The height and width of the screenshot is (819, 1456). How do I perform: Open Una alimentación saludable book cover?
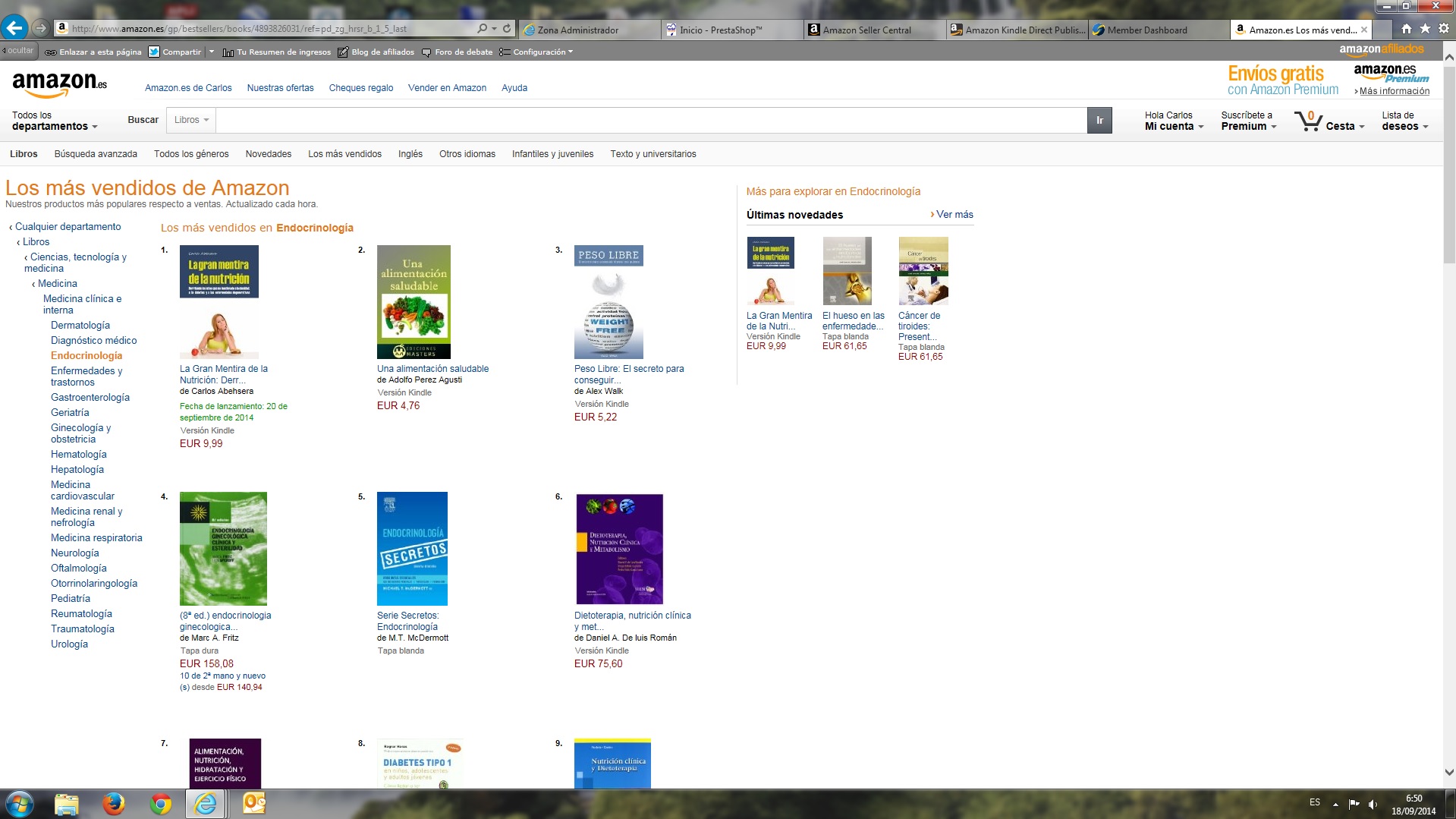coord(414,301)
